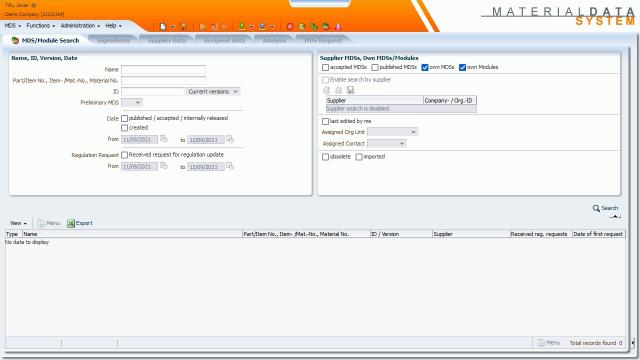The width and height of the screenshot is (640, 360).
Task: Click the purple upload tray toolbar icon
Action: (262, 27)
